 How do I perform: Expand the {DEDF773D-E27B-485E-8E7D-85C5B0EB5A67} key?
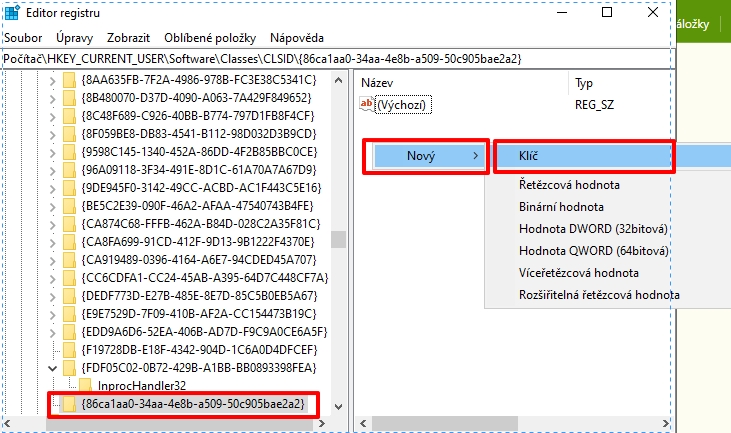[52, 296]
